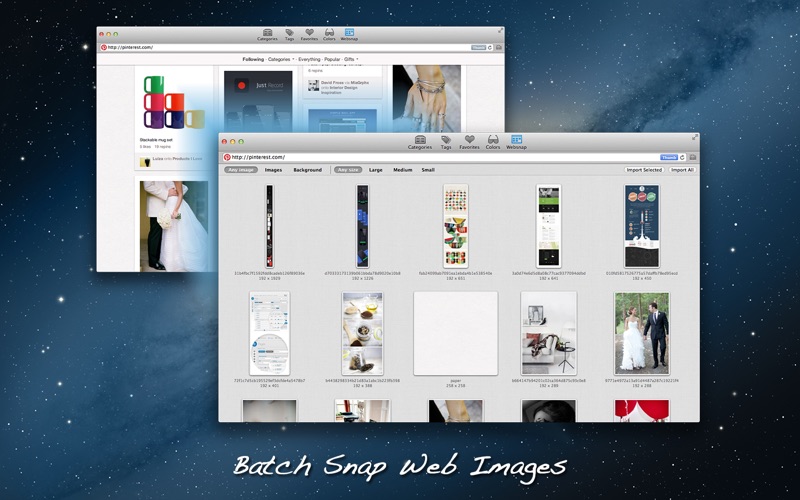
Task: Click the Import Selected button
Action: pyautogui.click(x=644, y=170)
